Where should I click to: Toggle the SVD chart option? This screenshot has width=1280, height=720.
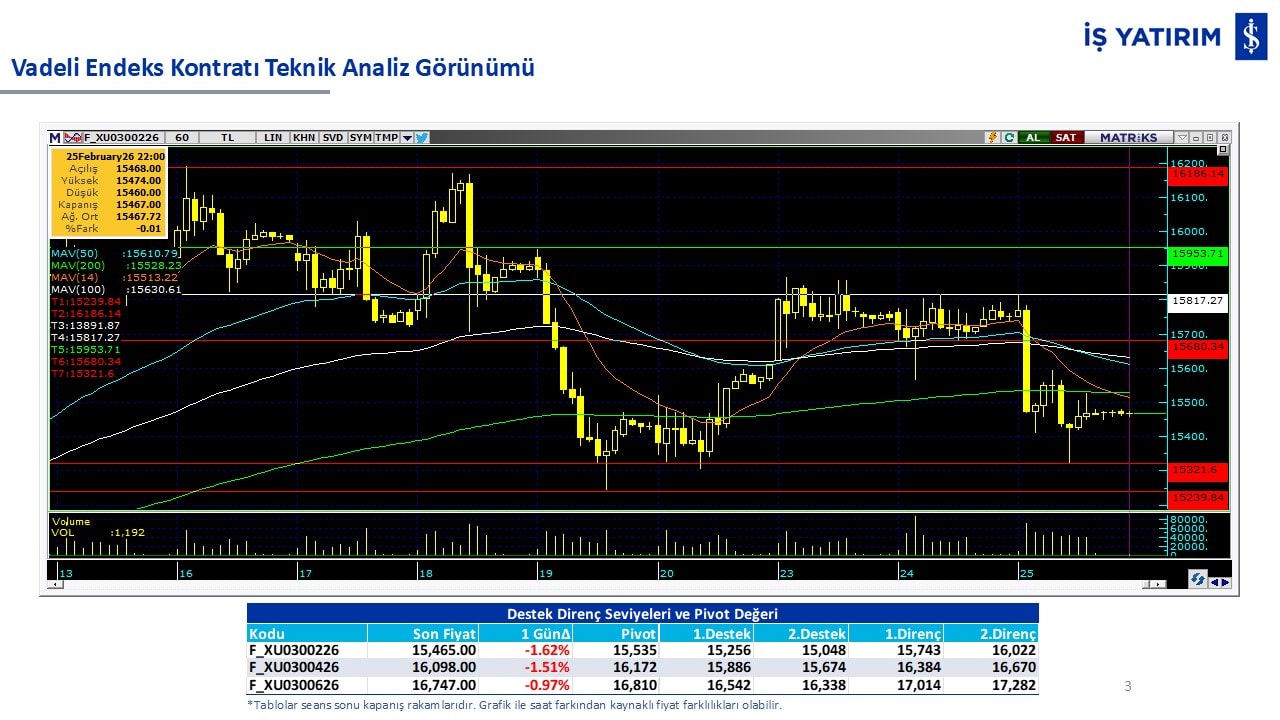pos(333,138)
